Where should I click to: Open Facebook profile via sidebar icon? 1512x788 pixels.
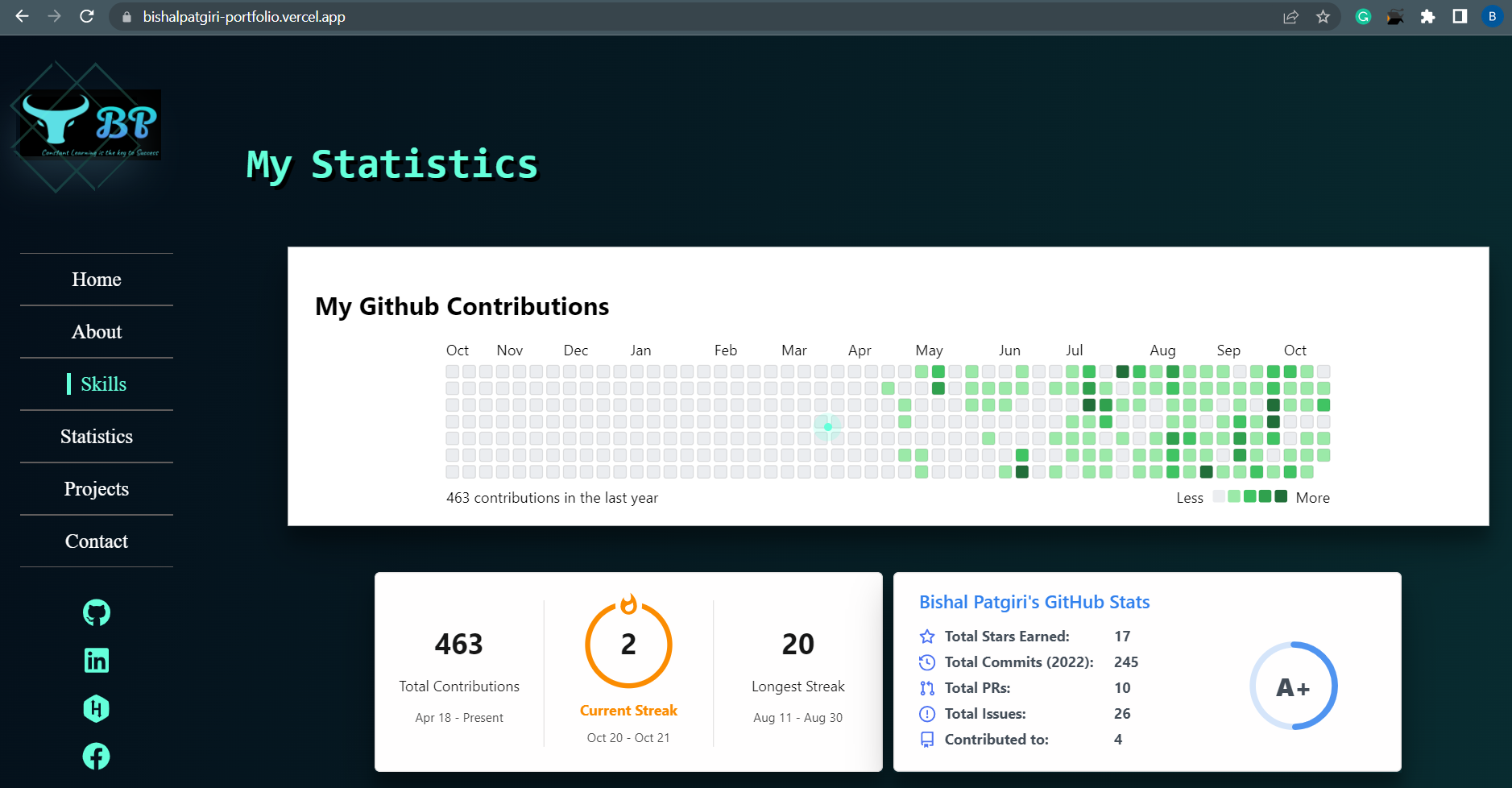pyautogui.click(x=96, y=757)
